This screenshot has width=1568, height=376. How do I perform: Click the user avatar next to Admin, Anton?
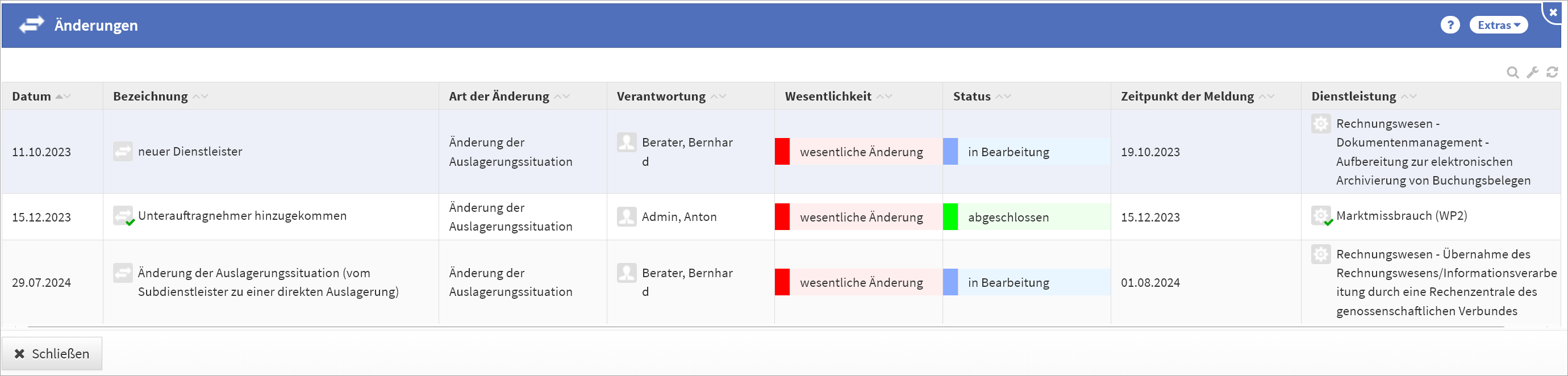pyautogui.click(x=626, y=216)
